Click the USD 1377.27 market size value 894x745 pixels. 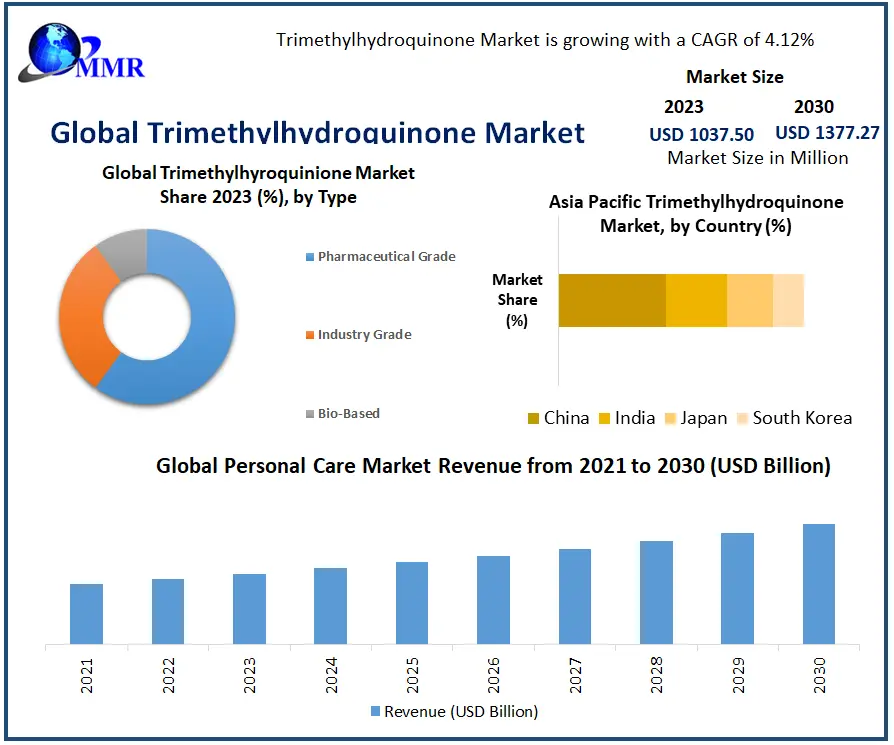click(827, 133)
